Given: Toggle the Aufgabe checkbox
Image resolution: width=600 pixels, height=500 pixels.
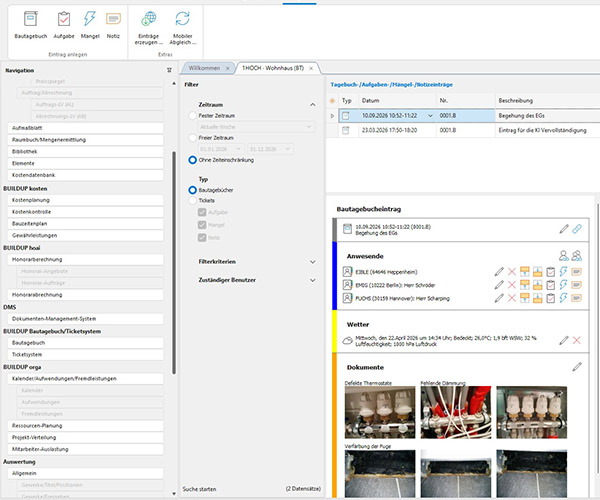Looking at the screenshot, I should (x=202, y=212).
